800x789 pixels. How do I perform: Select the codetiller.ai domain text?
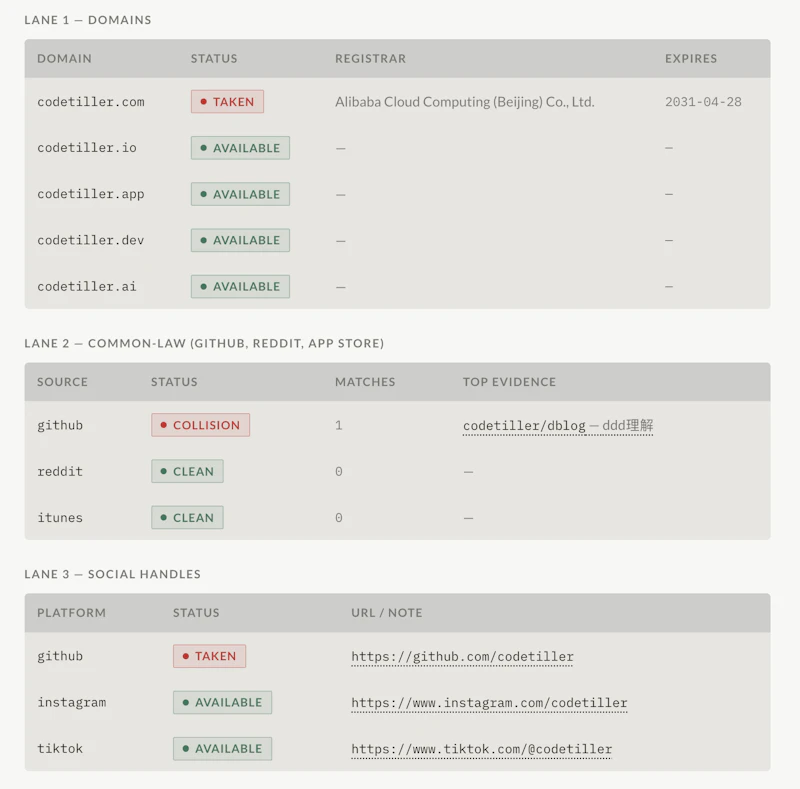pos(87,286)
